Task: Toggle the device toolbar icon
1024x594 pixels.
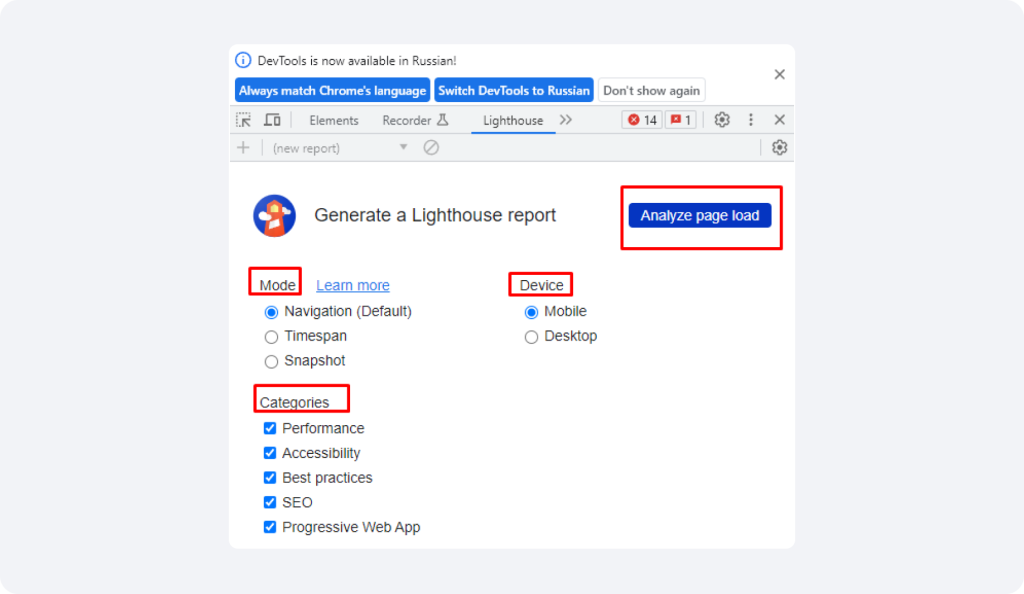Action: 272,120
